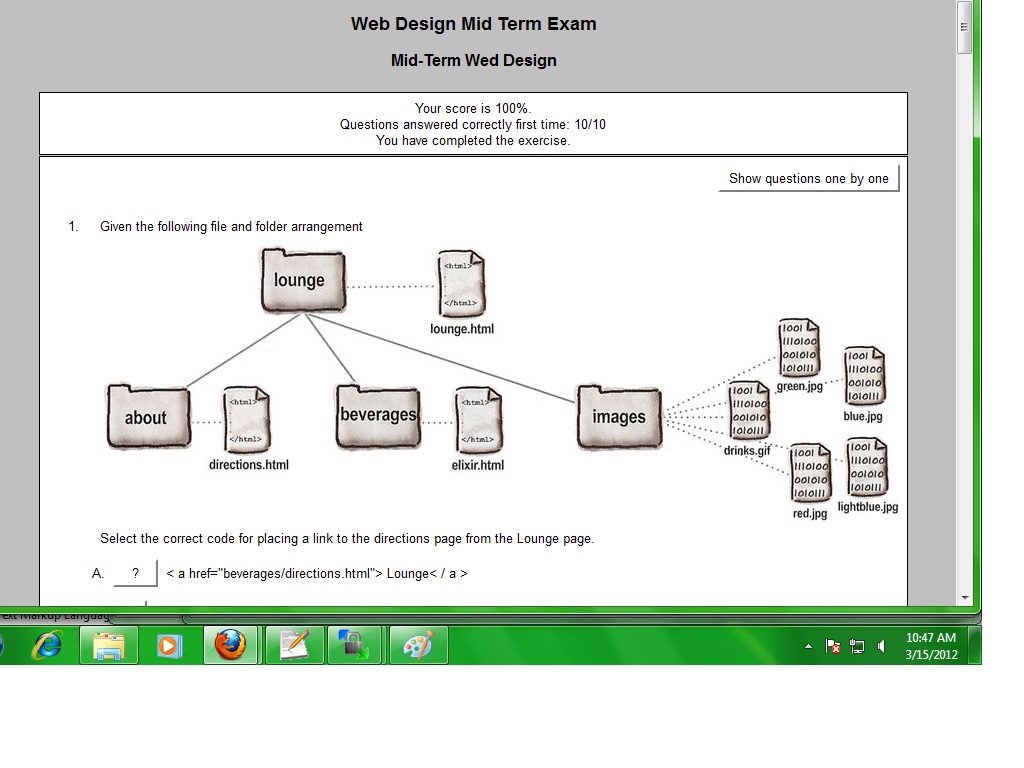Image resolution: width=1024 pixels, height=768 pixels.
Task: Click the 'Show questions one by one' button
Action: (x=808, y=179)
